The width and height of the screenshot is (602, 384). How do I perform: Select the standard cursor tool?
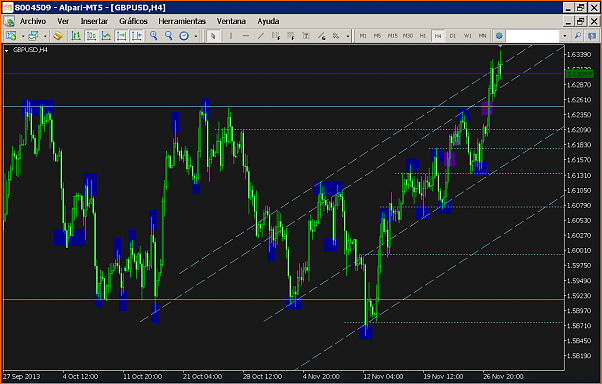tap(213, 36)
